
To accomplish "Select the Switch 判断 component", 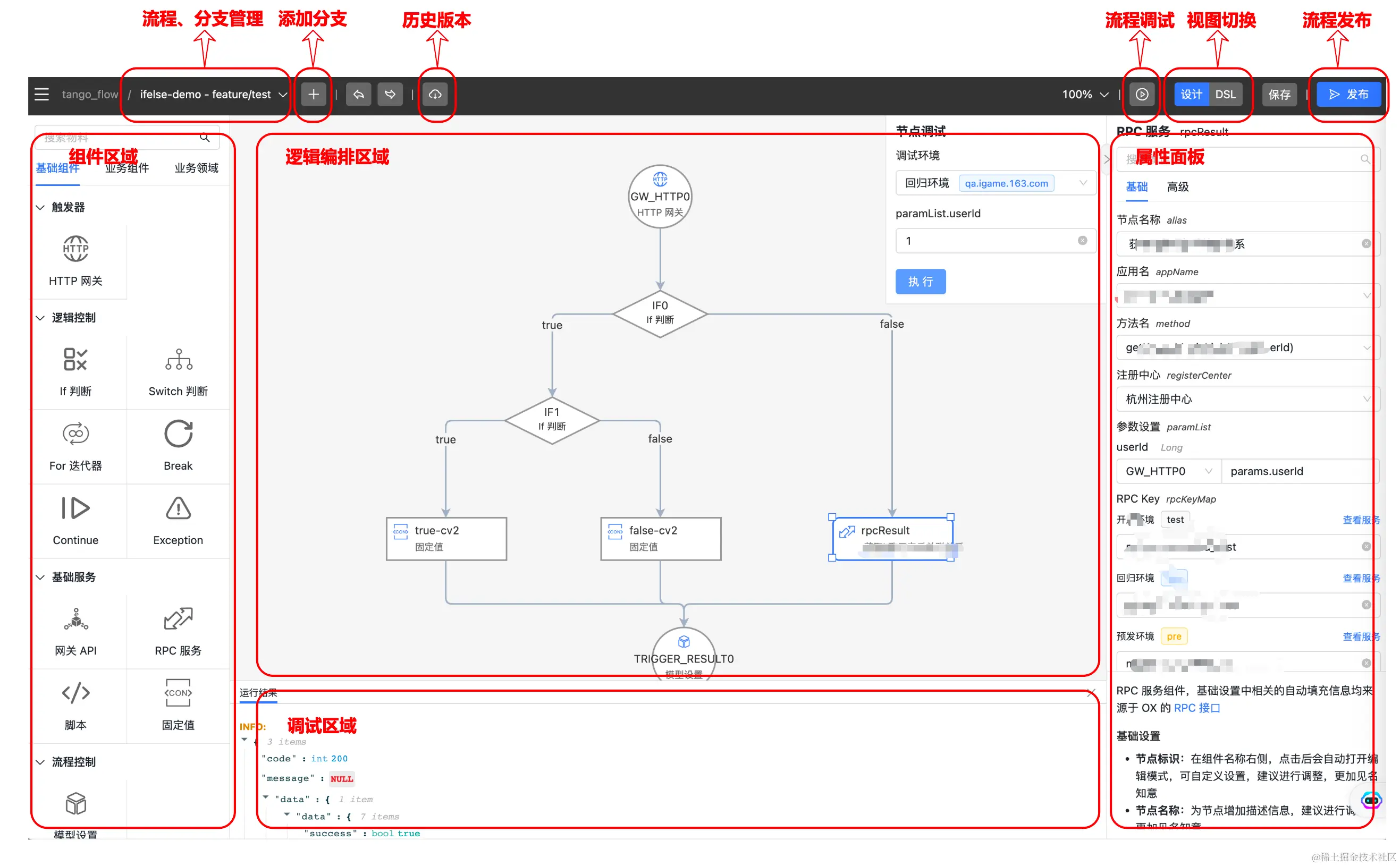I will [x=178, y=372].
